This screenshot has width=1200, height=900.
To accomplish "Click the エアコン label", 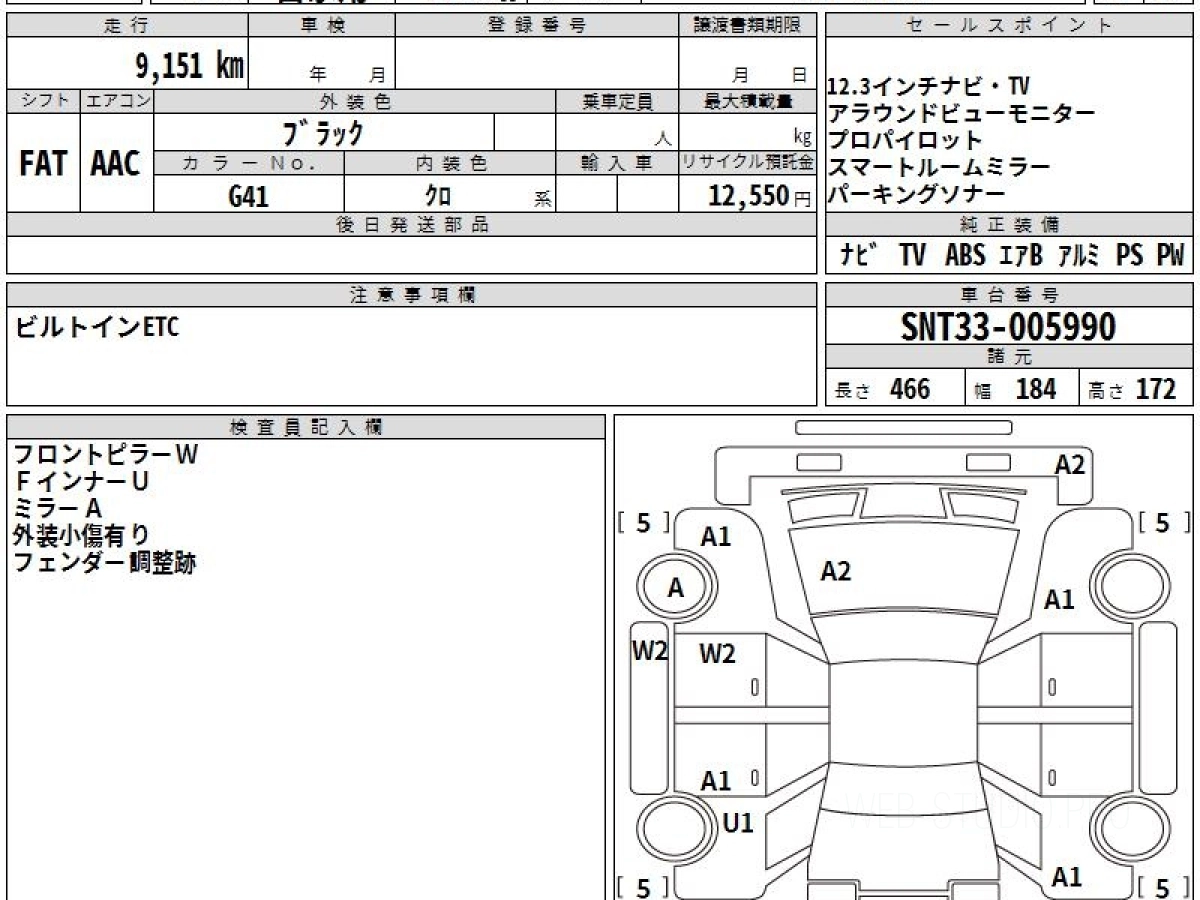I will click(117, 101).
